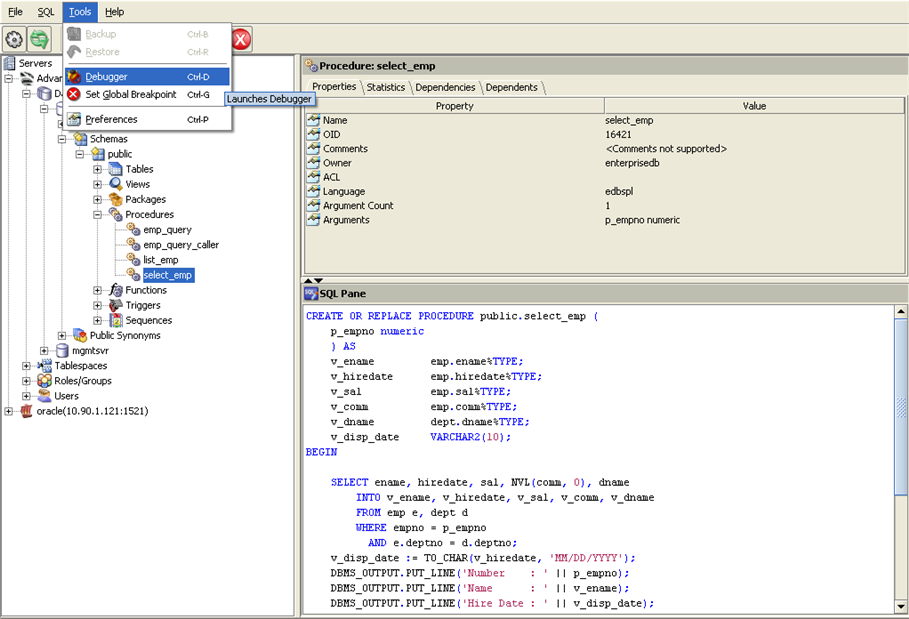Expand the Tablespaces tree node
Viewport: 909px width, 619px height.
[26, 366]
